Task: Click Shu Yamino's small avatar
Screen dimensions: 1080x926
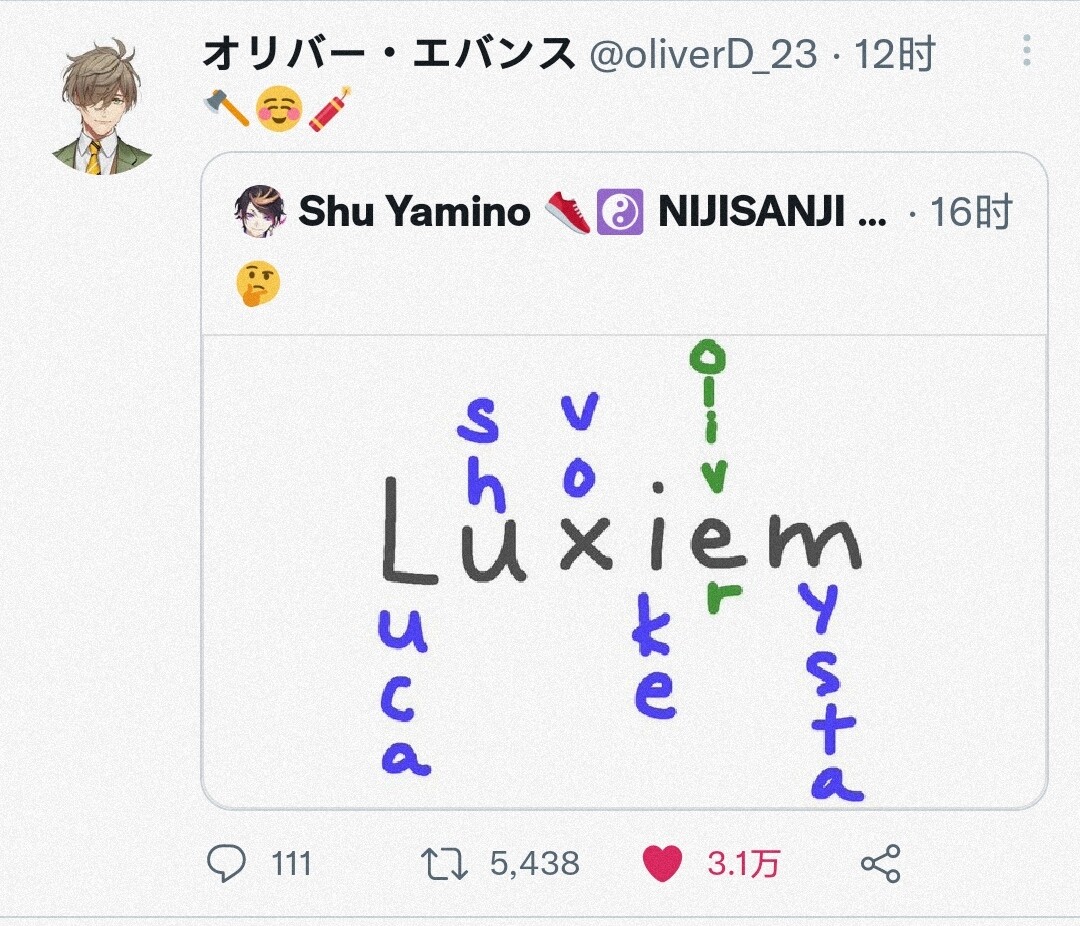Action: click(x=259, y=212)
